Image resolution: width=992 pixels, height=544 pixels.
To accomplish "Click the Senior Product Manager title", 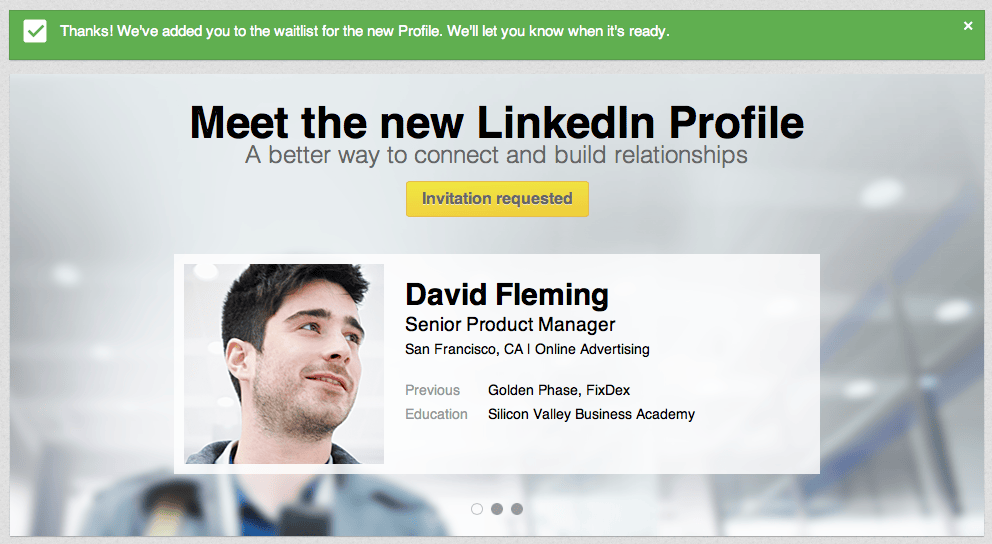I will pos(510,325).
